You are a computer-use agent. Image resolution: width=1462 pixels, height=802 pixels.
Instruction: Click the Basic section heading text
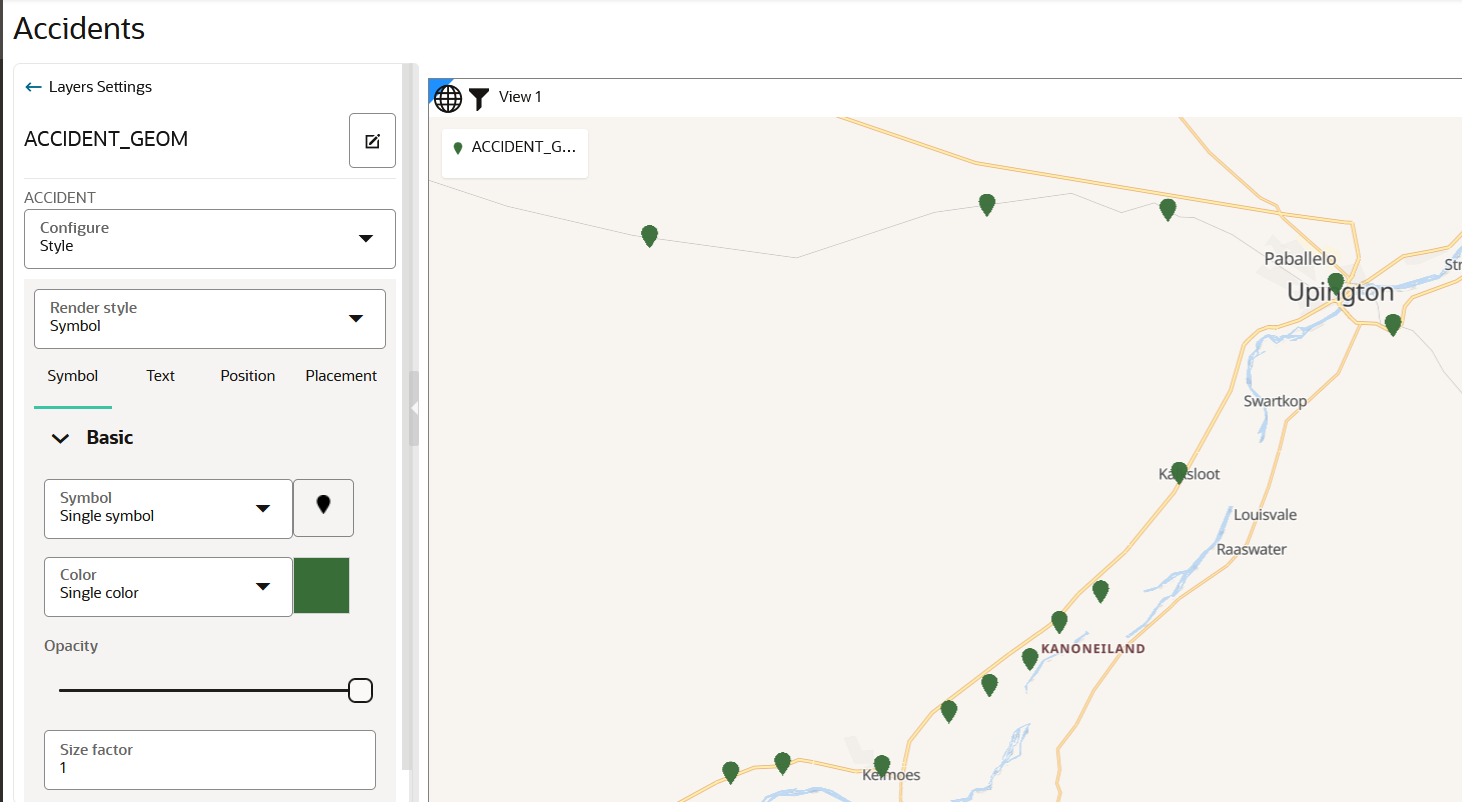pos(110,437)
